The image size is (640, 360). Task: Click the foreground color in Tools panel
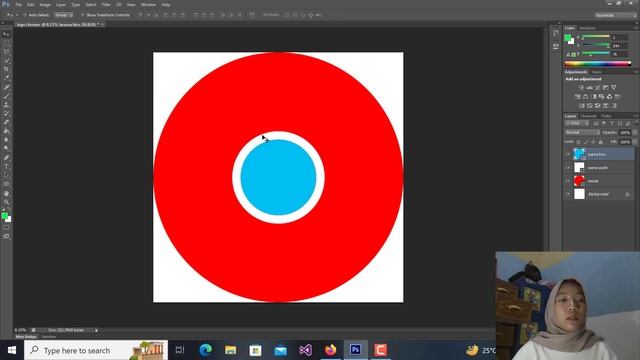[x=4, y=216]
